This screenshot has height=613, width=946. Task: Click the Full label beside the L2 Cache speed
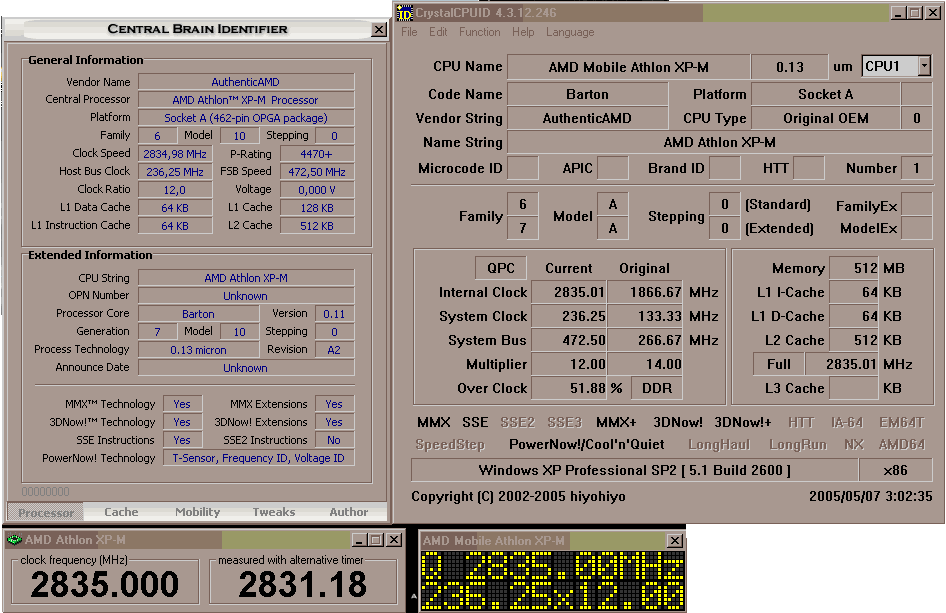tap(779, 364)
